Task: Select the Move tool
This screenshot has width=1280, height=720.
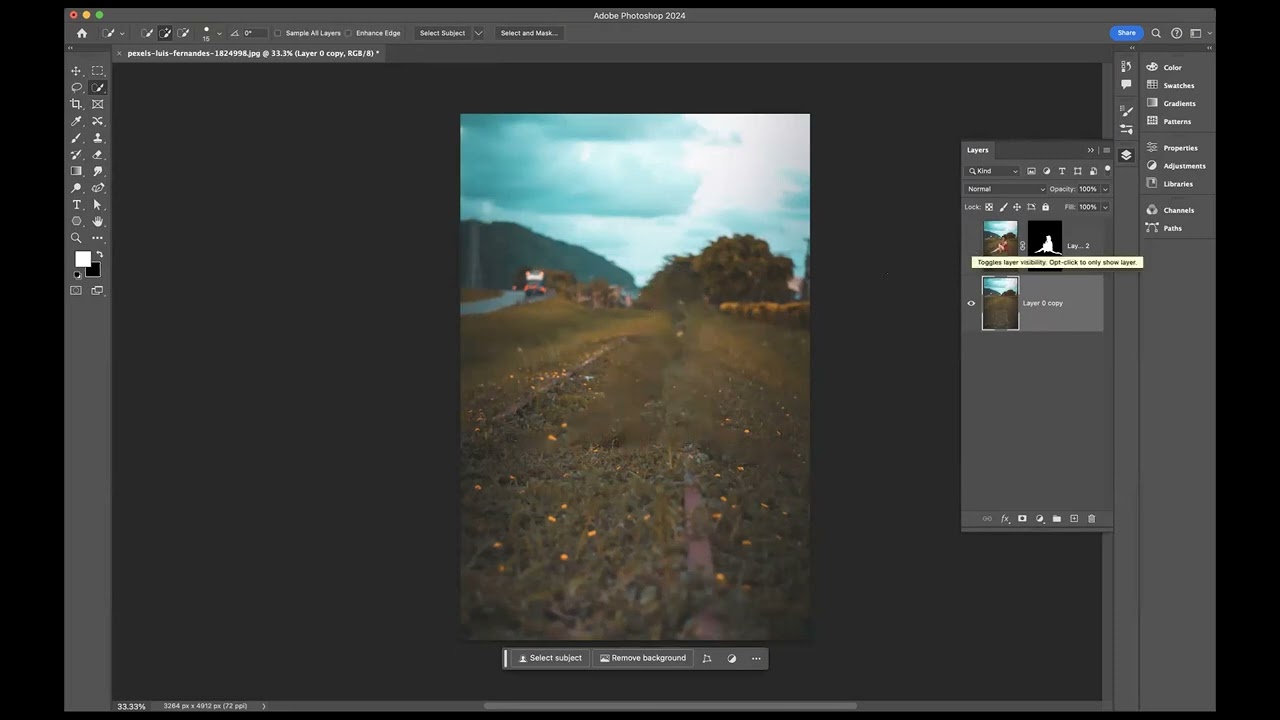Action: [76, 71]
